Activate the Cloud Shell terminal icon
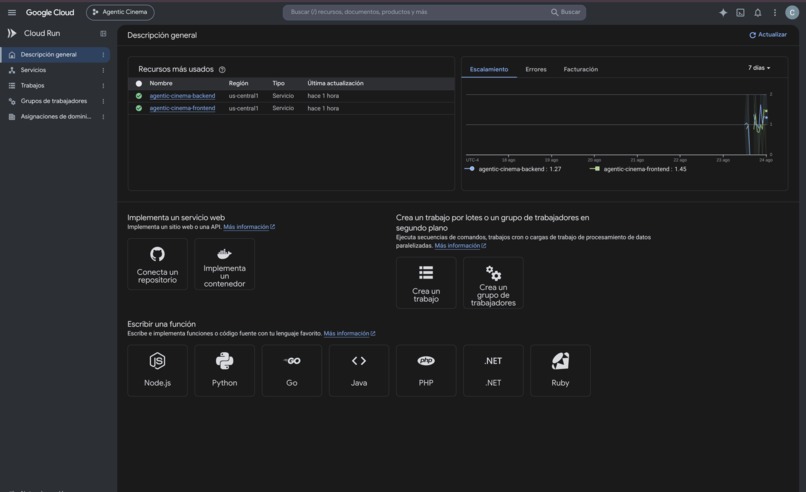This screenshot has width=806, height=492. (740, 12)
